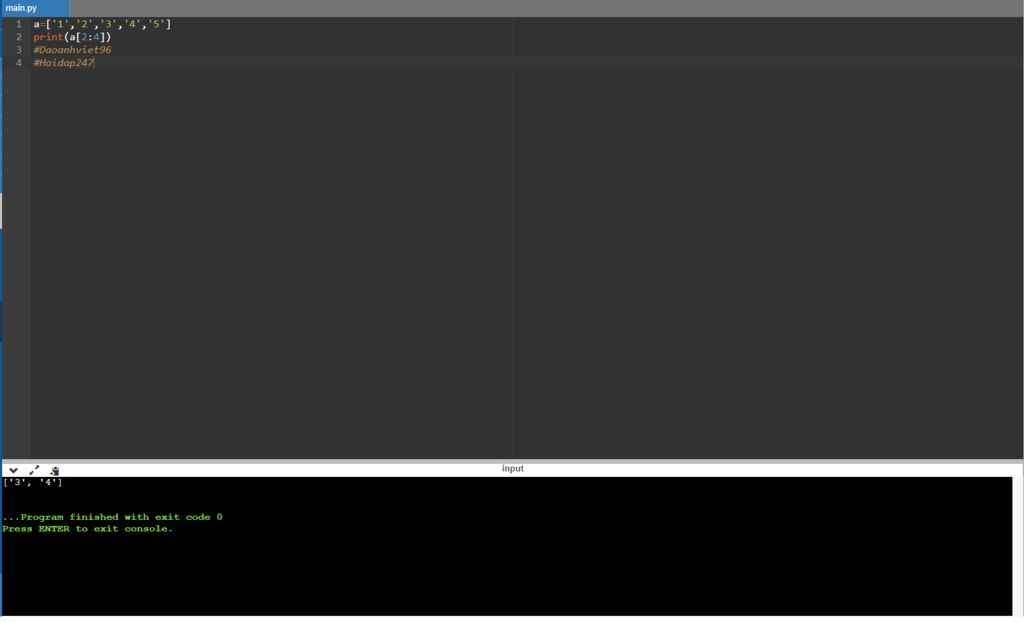Click the #Daoanhviet96 comment line
The image size is (1024, 622).
(x=72, y=50)
